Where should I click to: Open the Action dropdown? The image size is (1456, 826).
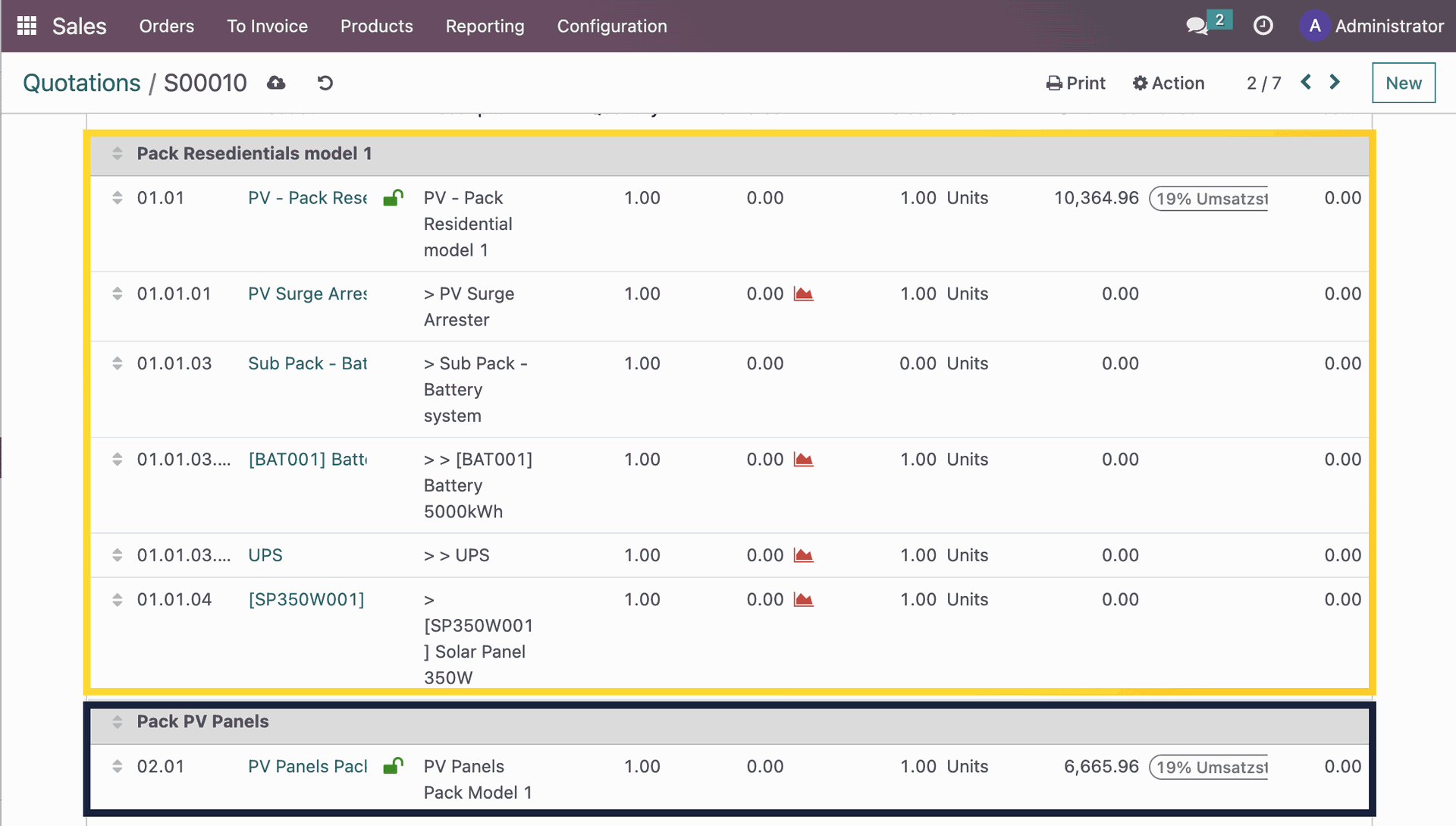tap(1168, 83)
